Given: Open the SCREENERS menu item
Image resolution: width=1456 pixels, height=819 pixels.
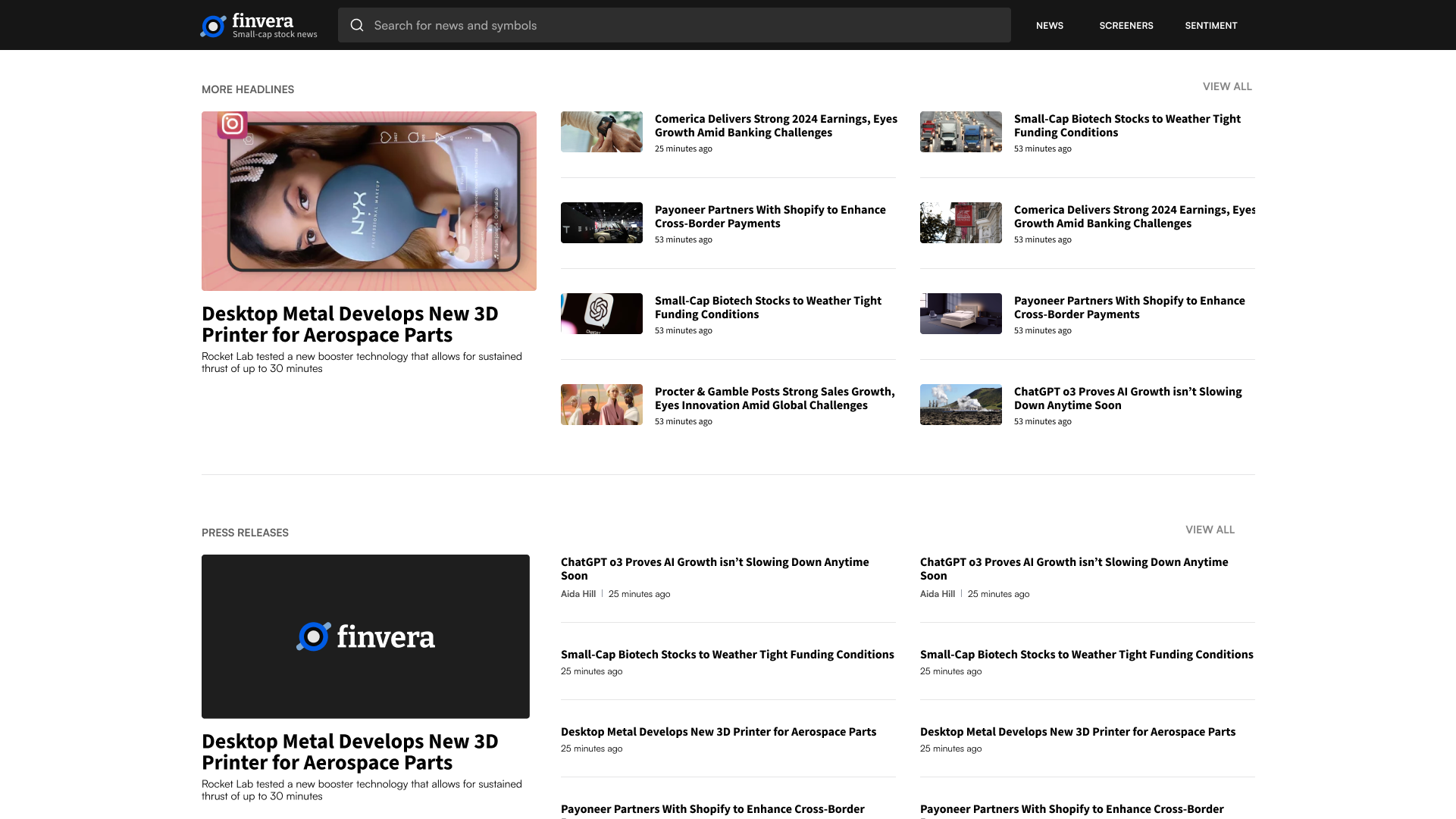Looking at the screenshot, I should pos(1126,25).
